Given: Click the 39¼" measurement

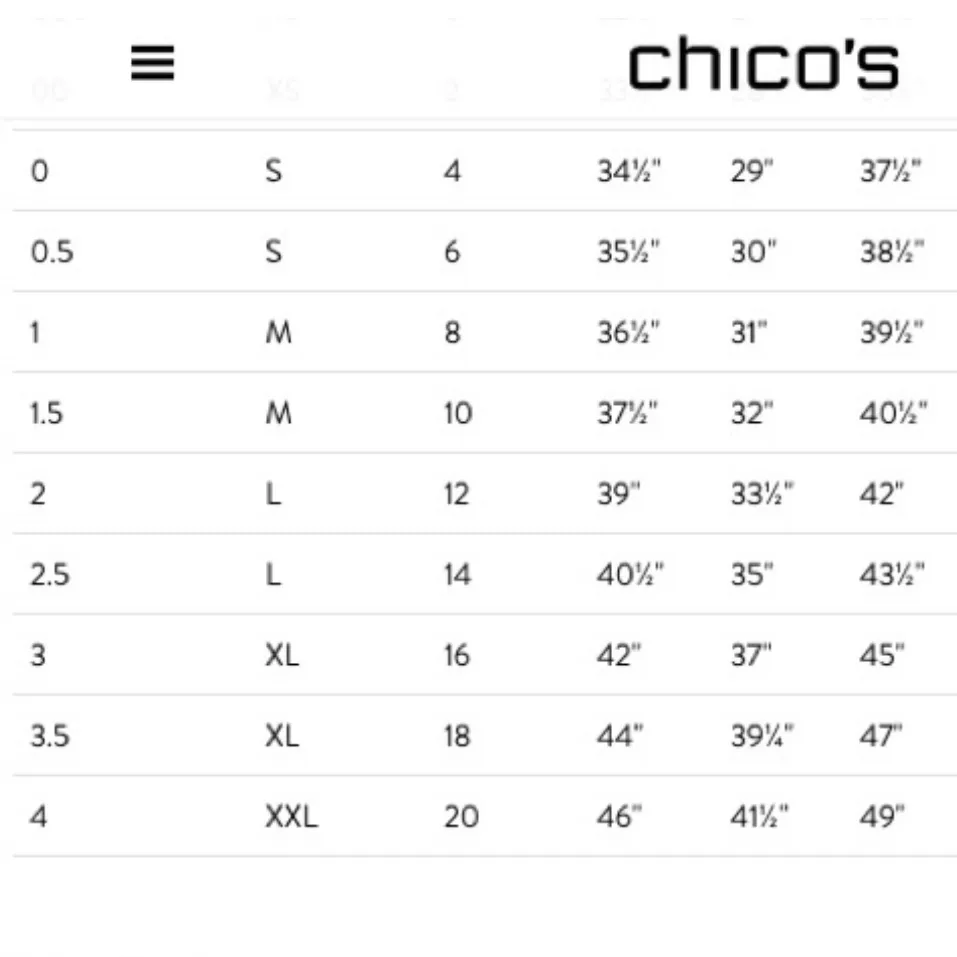Looking at the screenshot, I should (762, 737).
